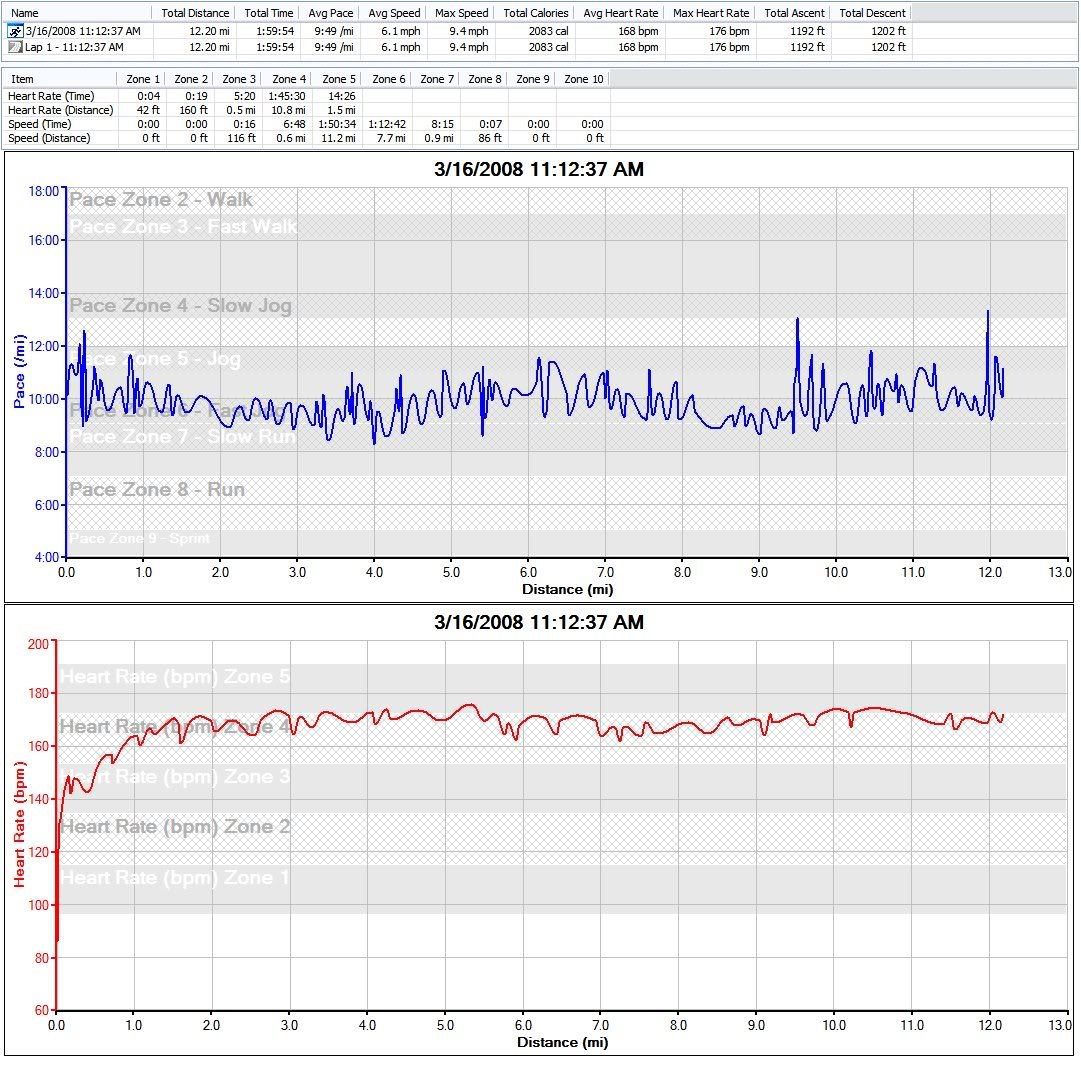Screen dimensions: 1081x1077
Task: Select the Lap 1 - 11:12:37 AM row
Action: pos(74,47)
